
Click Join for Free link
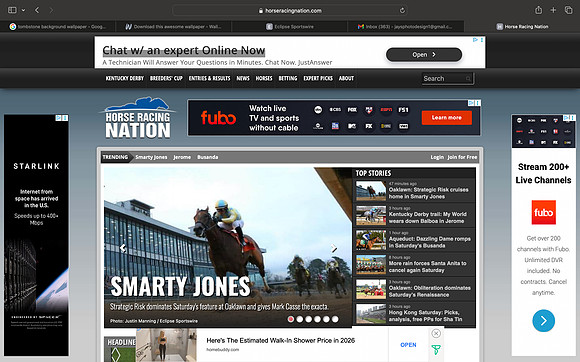click(462, 157)
